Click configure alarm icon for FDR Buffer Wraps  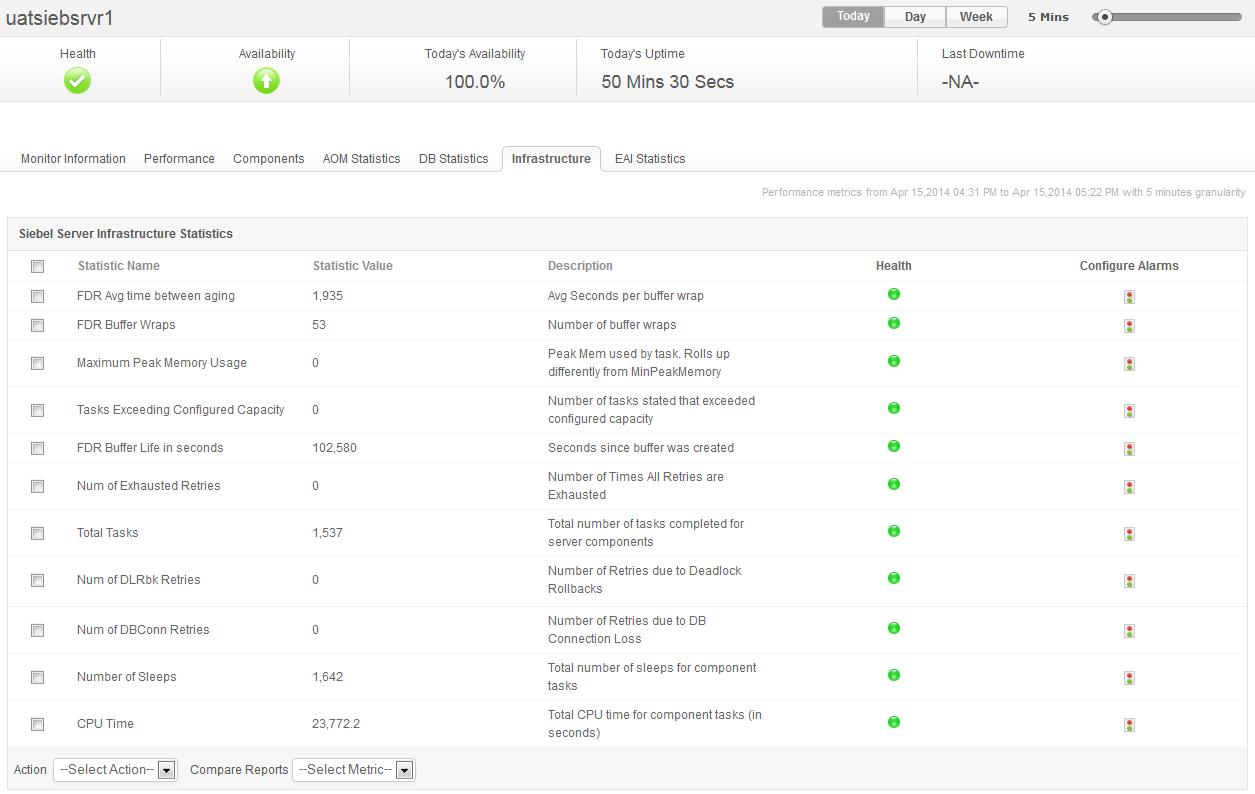(1129, 326)
